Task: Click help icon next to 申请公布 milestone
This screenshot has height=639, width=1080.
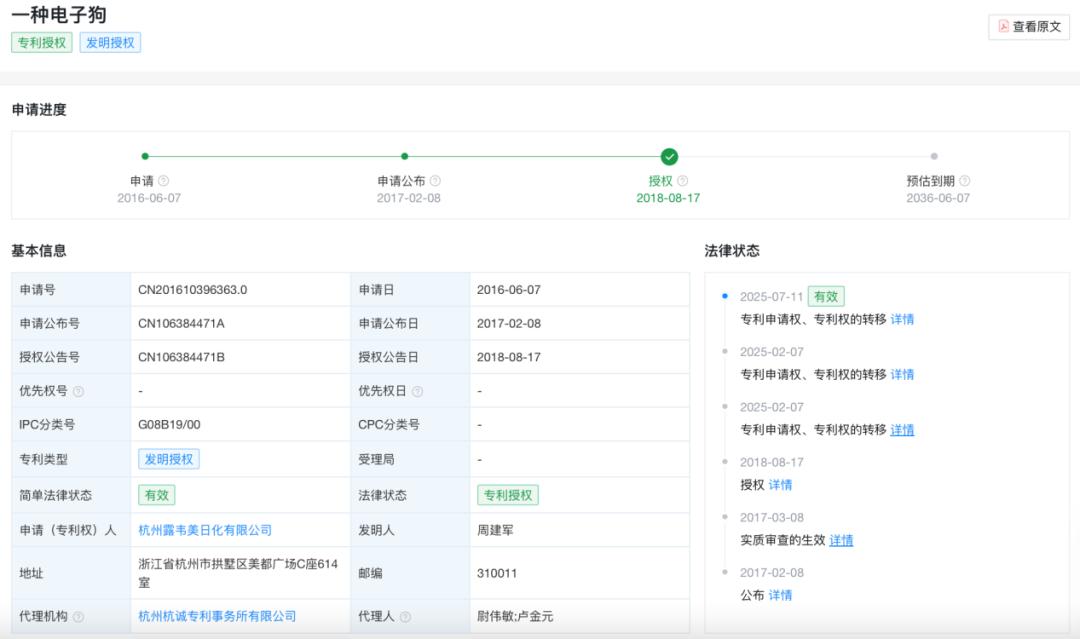Action: pos(435,181)
